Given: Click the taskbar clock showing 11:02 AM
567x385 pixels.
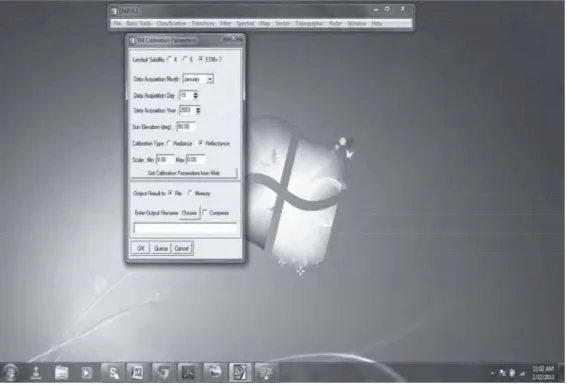Looking at the screenshot, I should 543,373.
